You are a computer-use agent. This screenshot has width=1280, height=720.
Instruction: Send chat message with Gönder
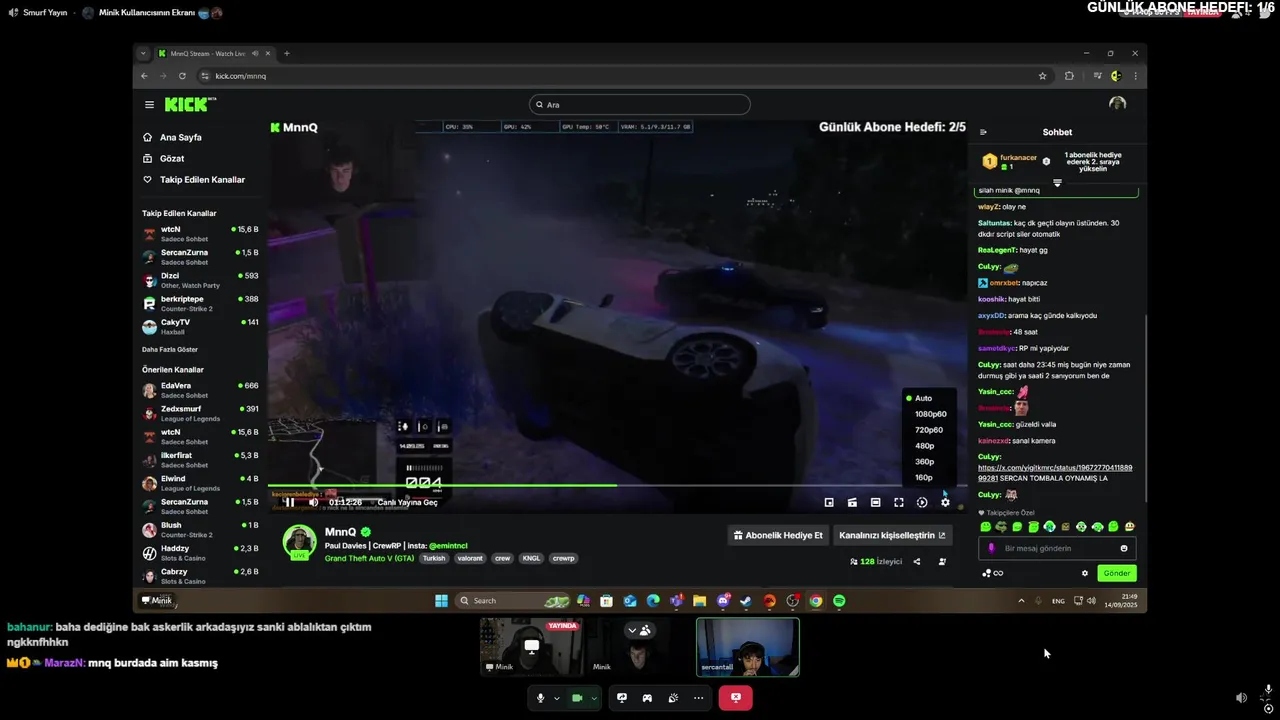(1117, 573)
